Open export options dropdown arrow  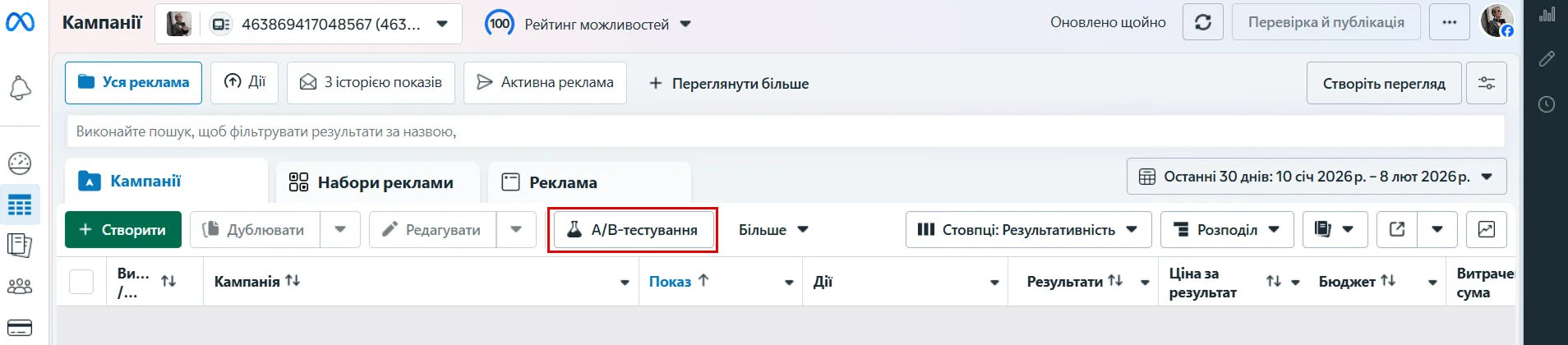(1437, 229)
